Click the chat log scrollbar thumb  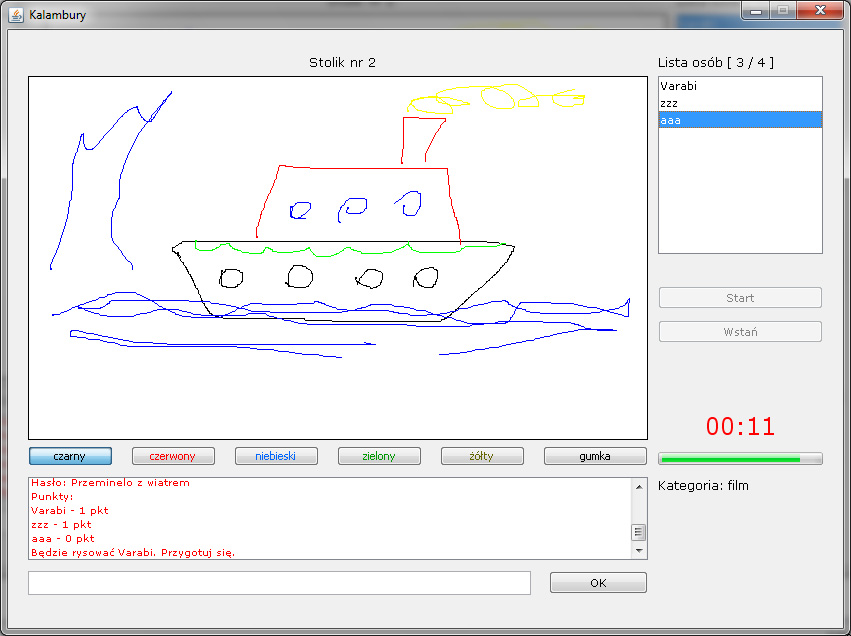point(638,532)
